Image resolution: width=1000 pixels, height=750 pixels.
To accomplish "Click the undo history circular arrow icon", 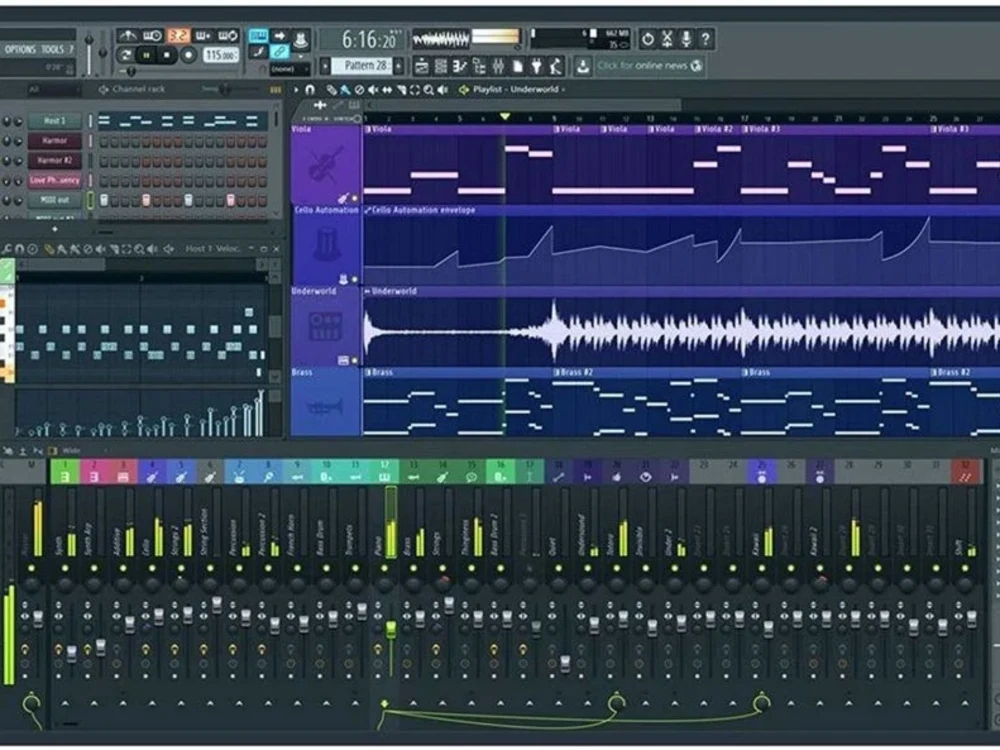I will coord(648,39).
